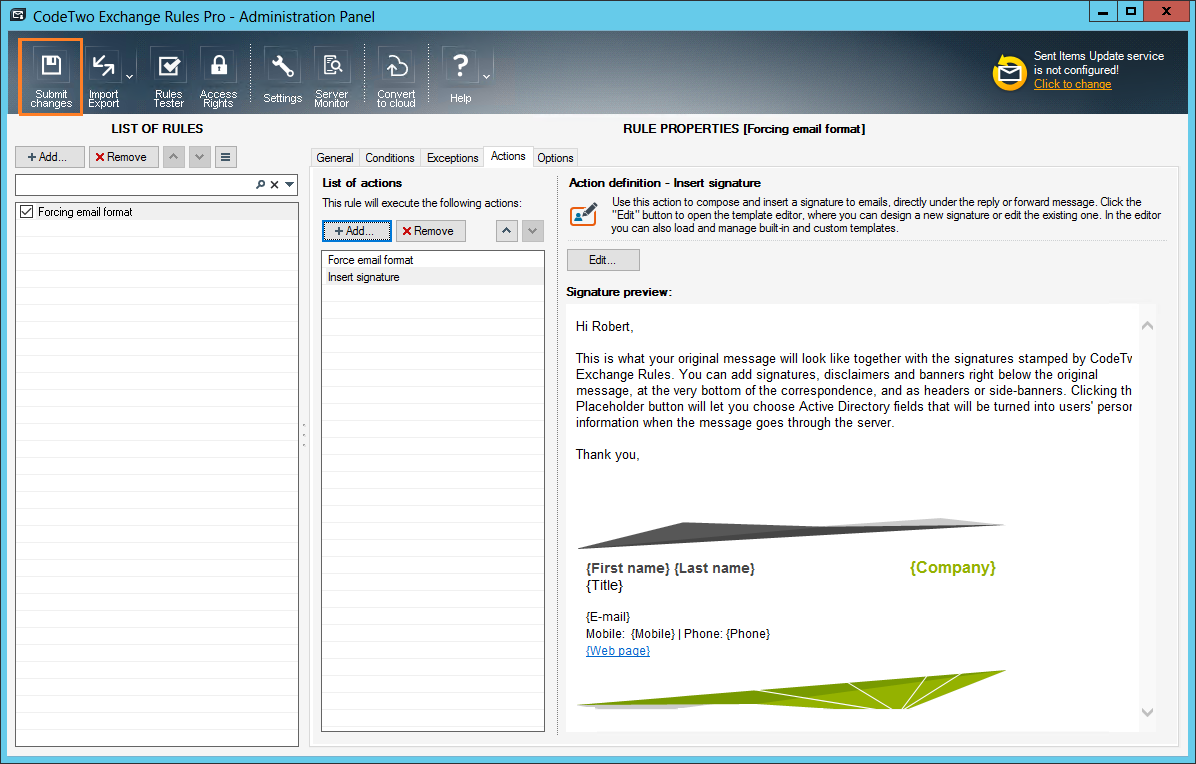1196x764 pixels.
Task: Remove the selected action
Action: pos(431,231)
